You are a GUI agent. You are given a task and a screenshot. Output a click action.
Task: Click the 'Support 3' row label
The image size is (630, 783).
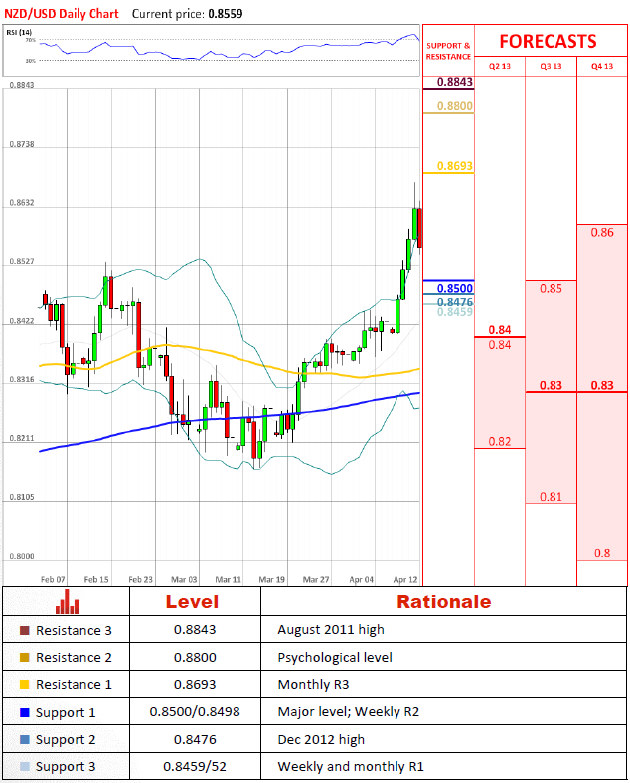[x=65, y=767]
